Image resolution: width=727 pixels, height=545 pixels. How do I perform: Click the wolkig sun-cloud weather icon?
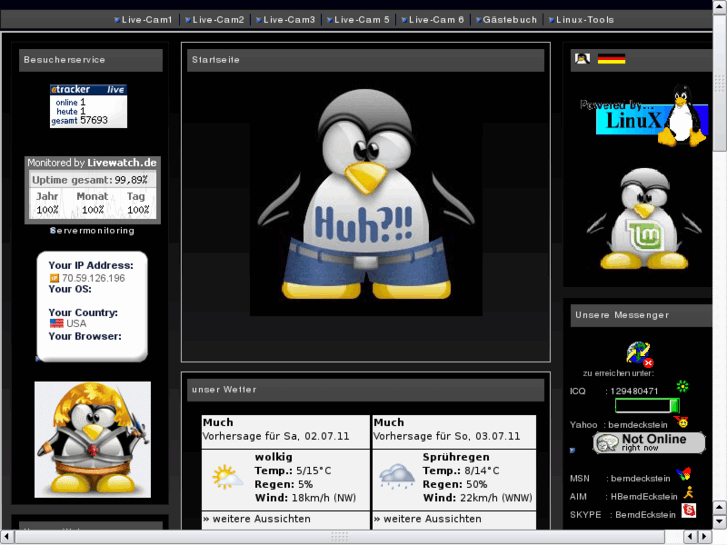228,477
